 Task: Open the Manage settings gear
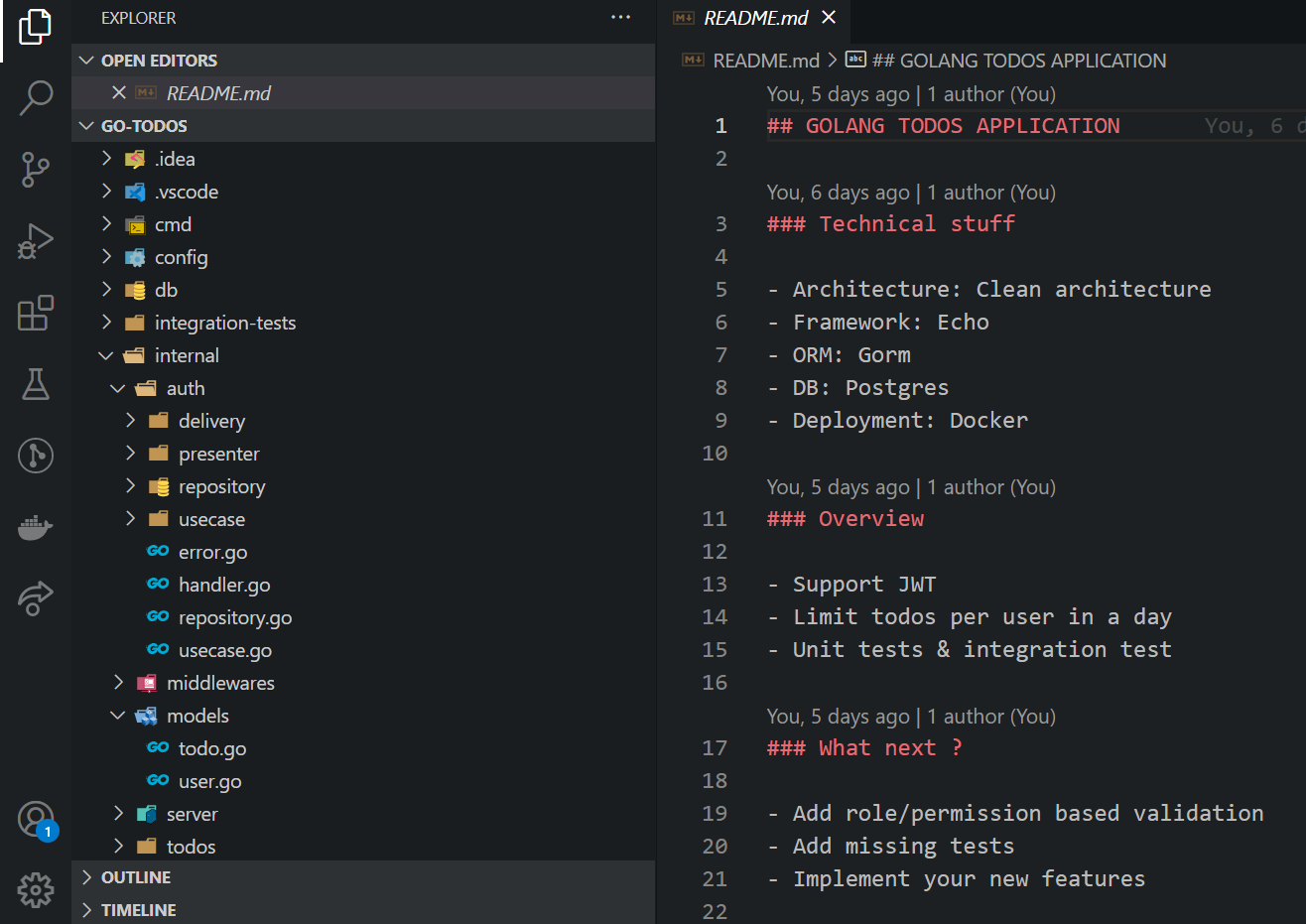[36, 890]
